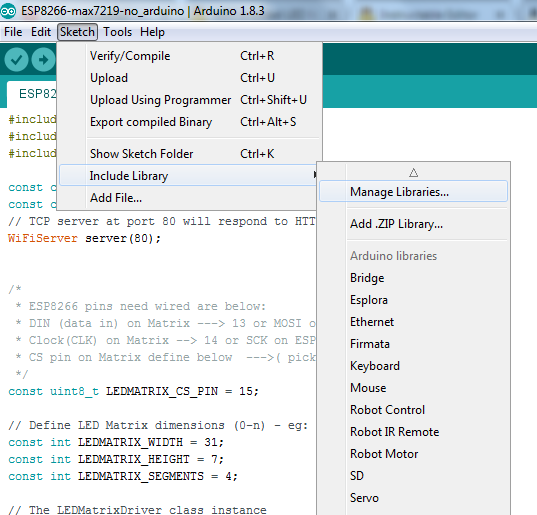Open the Help menu
The width and height of the screenshot is (537, 515).
(x=152, y=32)
